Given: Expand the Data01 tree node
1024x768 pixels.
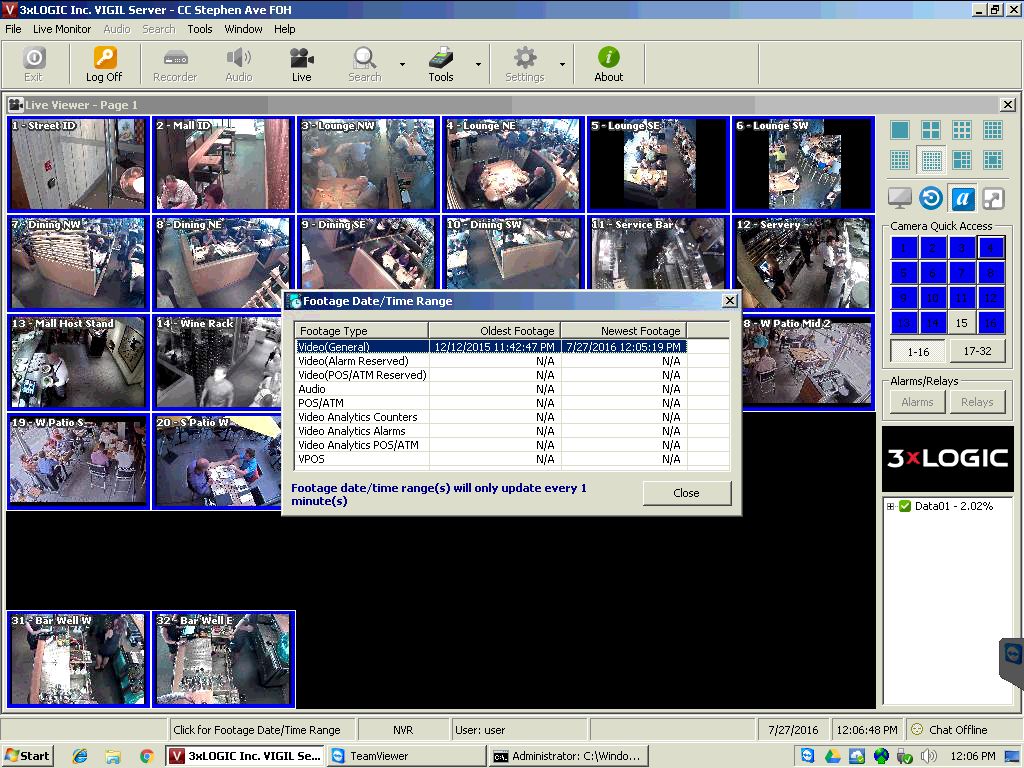Looking at the screenshot, I should tap(891, 506).
